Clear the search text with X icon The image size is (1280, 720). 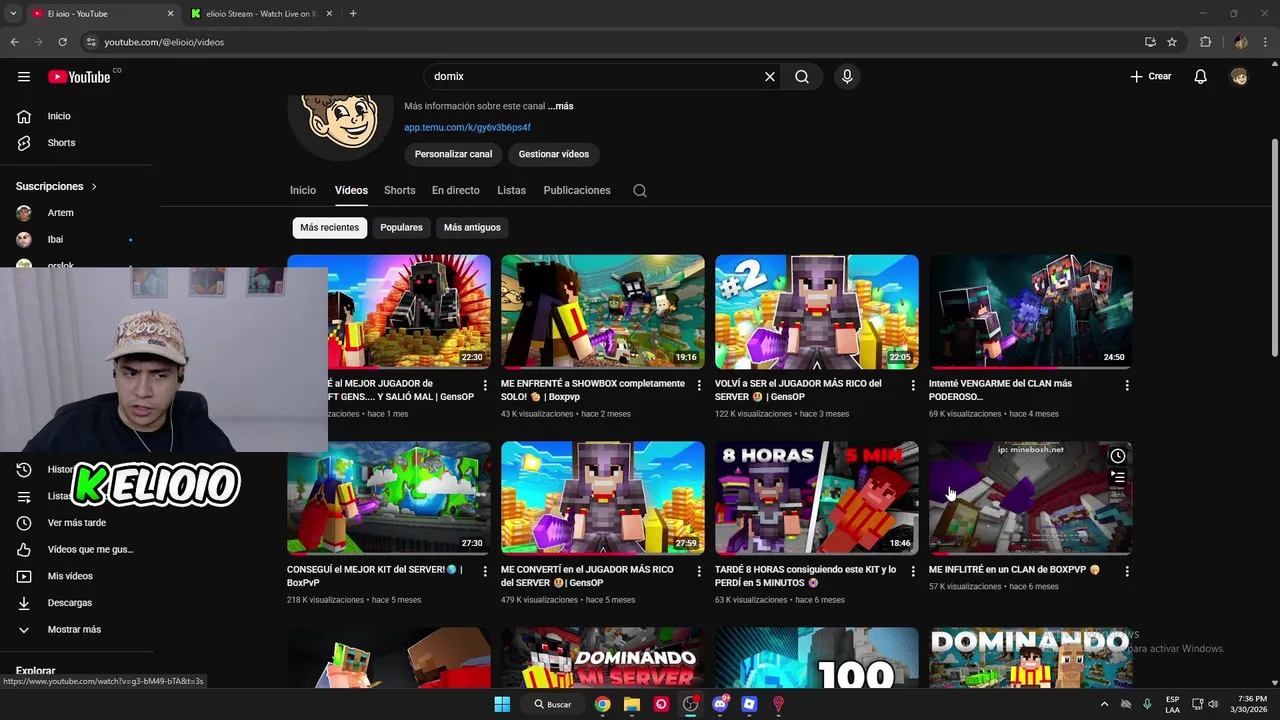pos(770,76)
